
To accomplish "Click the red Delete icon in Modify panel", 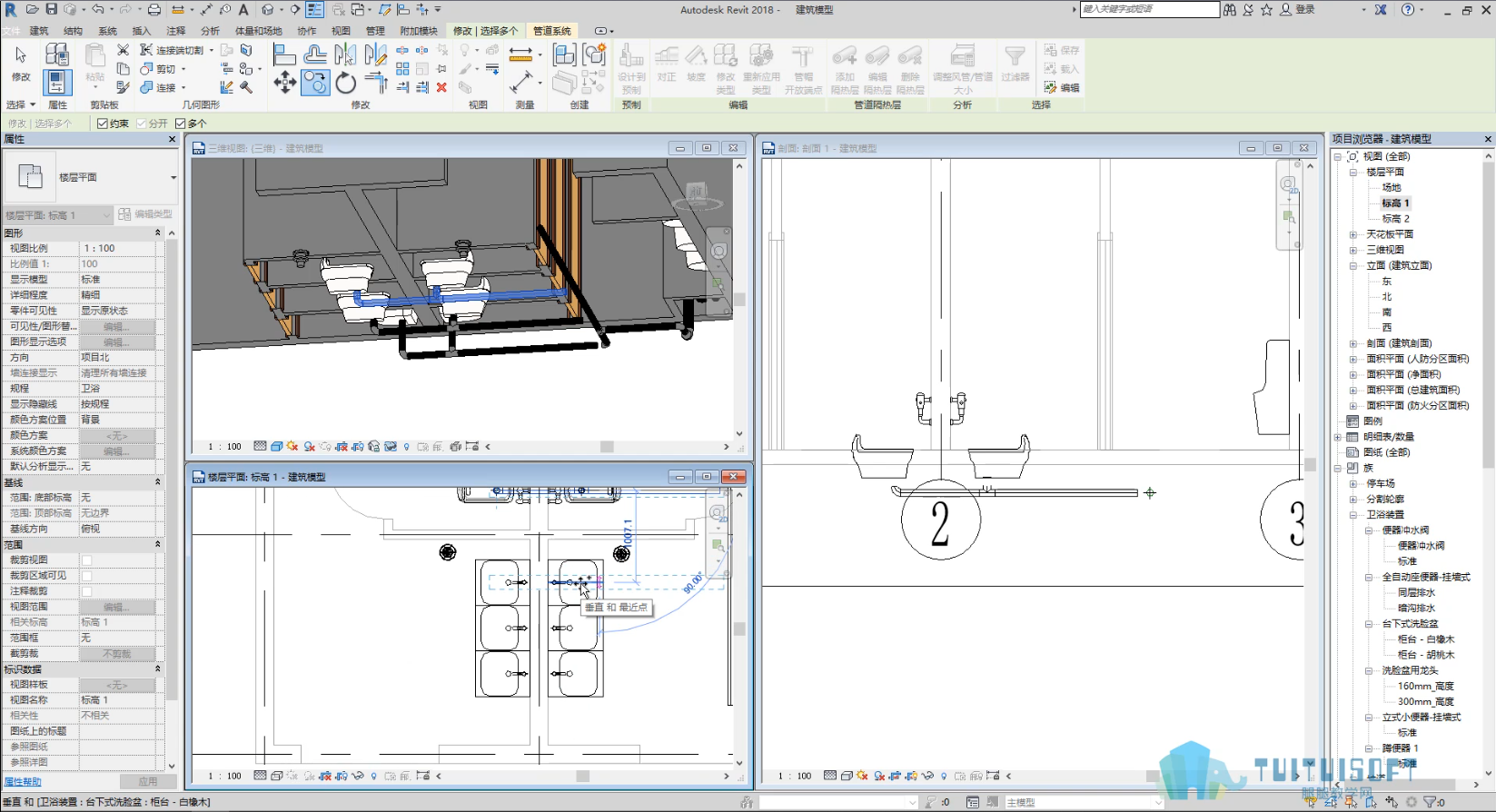I will coord(441,87).
